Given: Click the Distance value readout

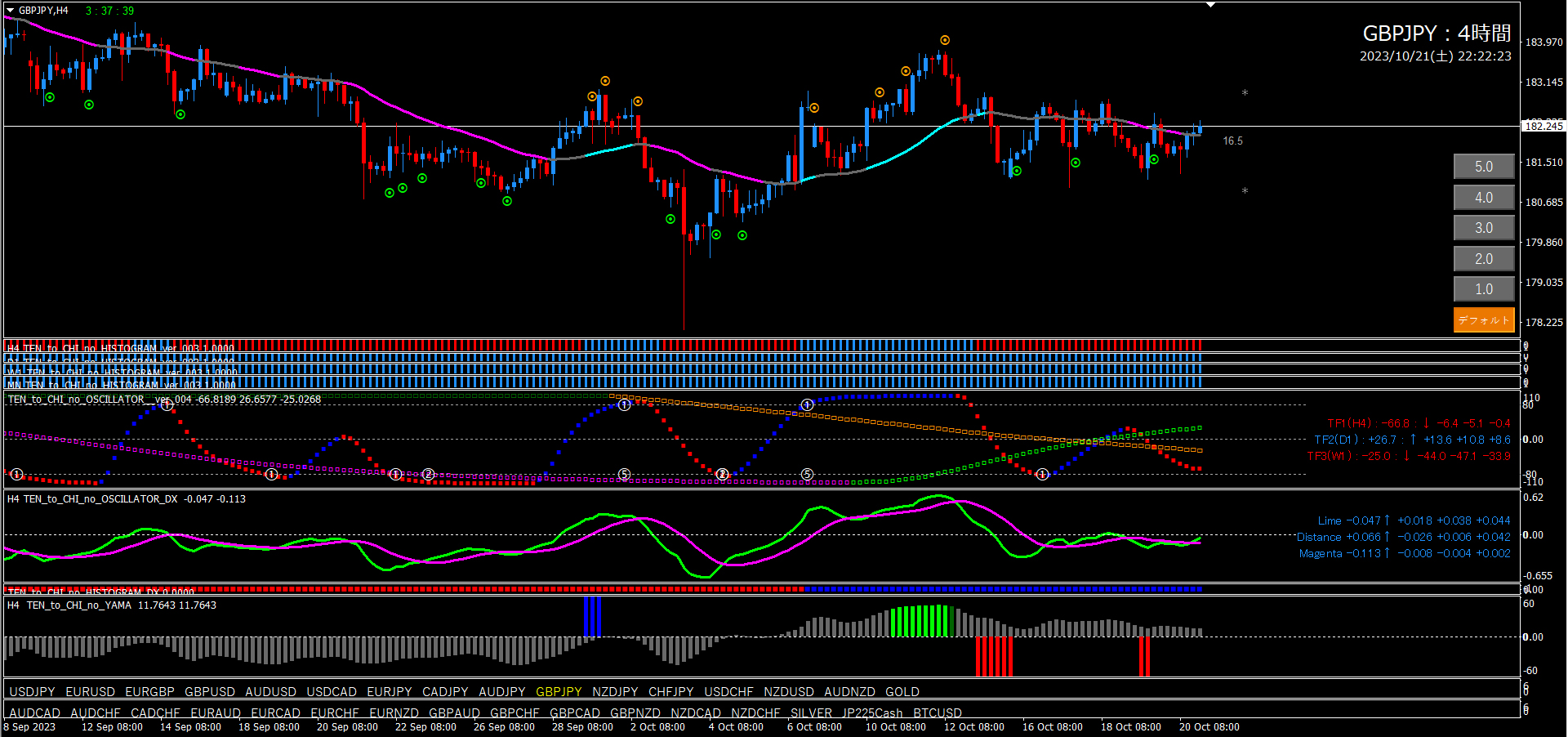Looking at the screenshot, I should point(1404,537).
